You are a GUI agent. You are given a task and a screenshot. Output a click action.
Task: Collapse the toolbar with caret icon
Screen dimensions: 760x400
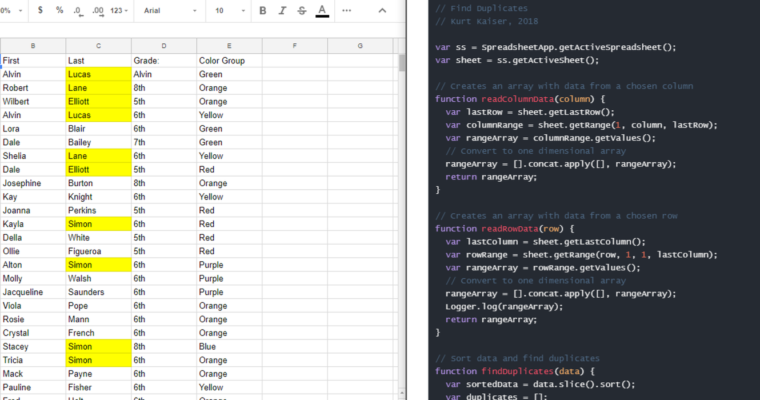[382, 10]
